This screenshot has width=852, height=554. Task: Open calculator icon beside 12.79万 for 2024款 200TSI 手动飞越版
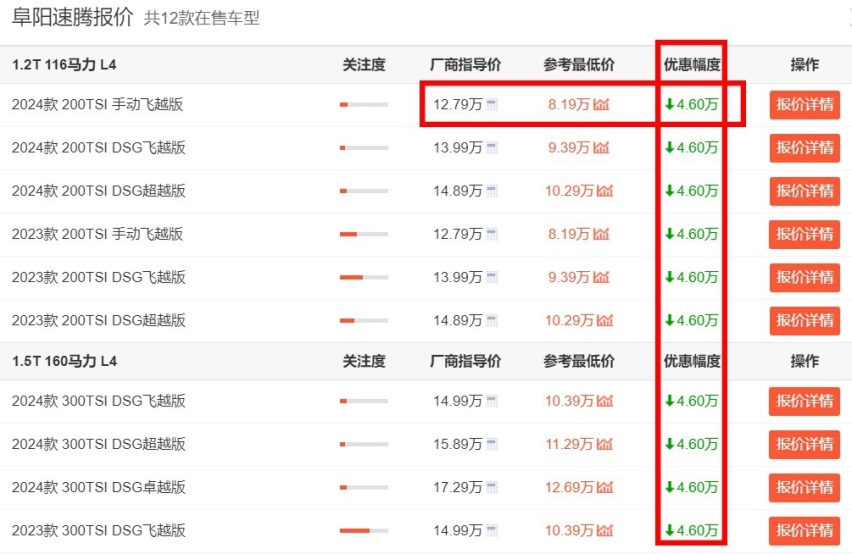click(x=492, y=104)
